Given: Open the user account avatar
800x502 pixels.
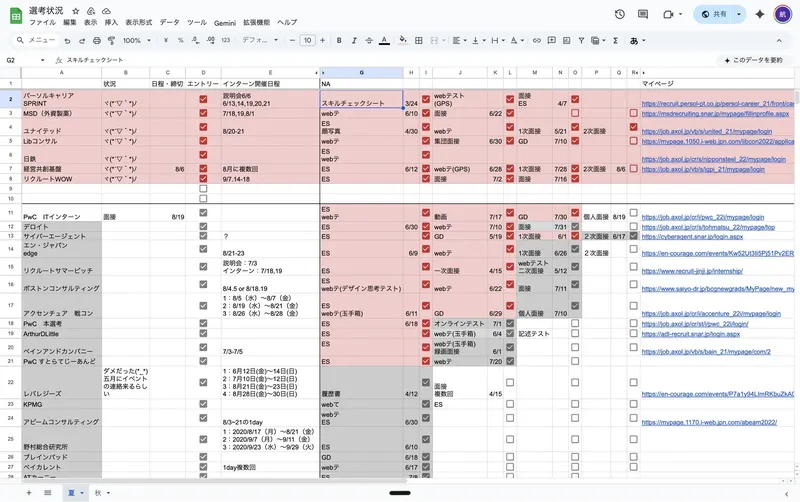Looking at the screenshot, I should pos(783,14).
